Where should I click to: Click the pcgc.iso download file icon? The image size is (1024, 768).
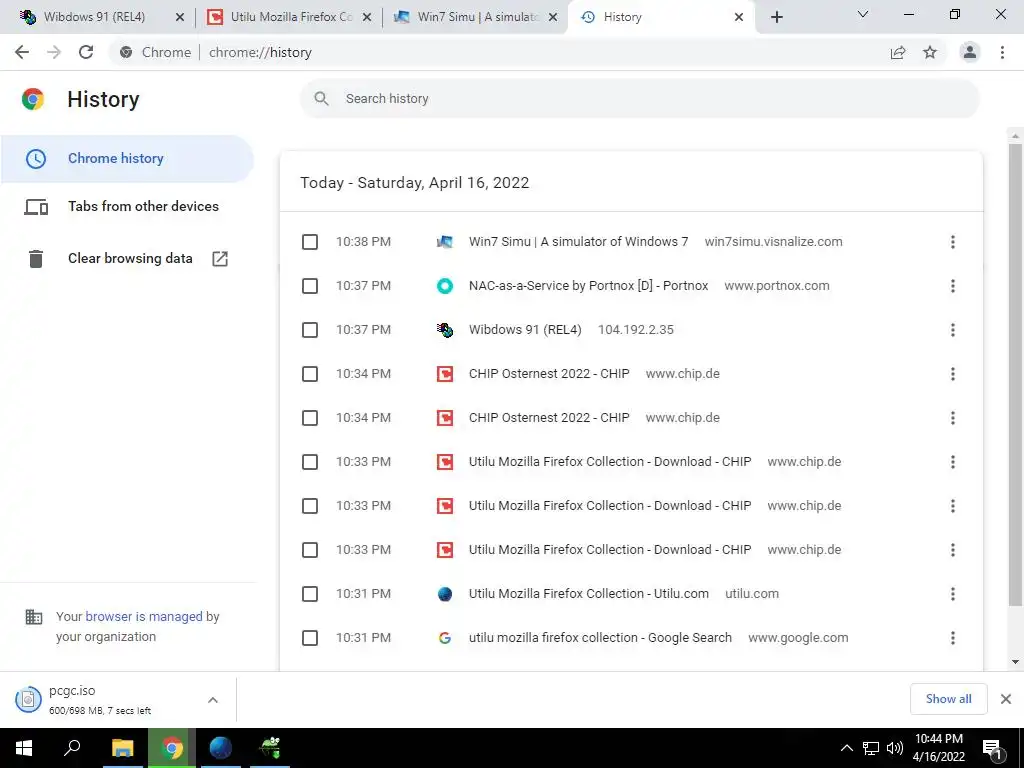coord(28,699)
